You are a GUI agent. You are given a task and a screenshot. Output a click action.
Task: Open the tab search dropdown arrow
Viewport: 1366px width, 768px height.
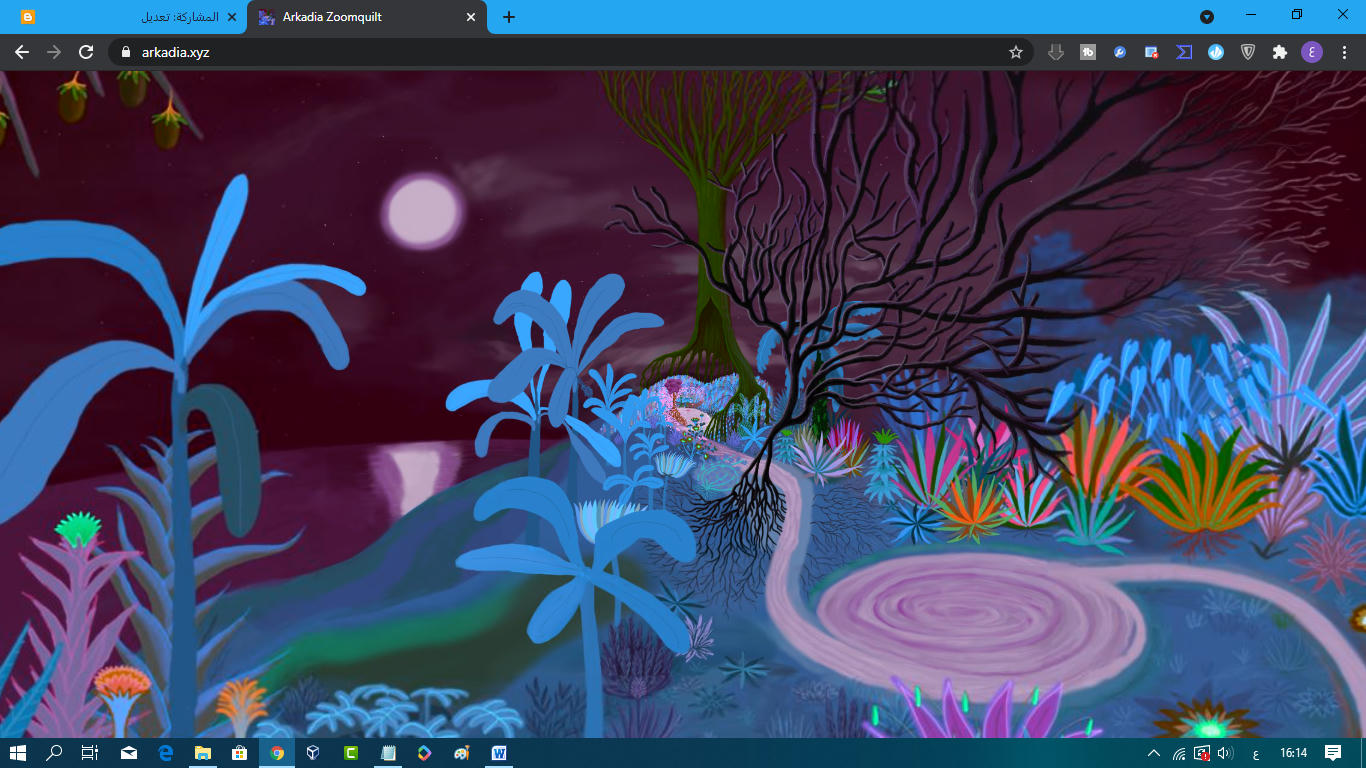point(1207,17)
